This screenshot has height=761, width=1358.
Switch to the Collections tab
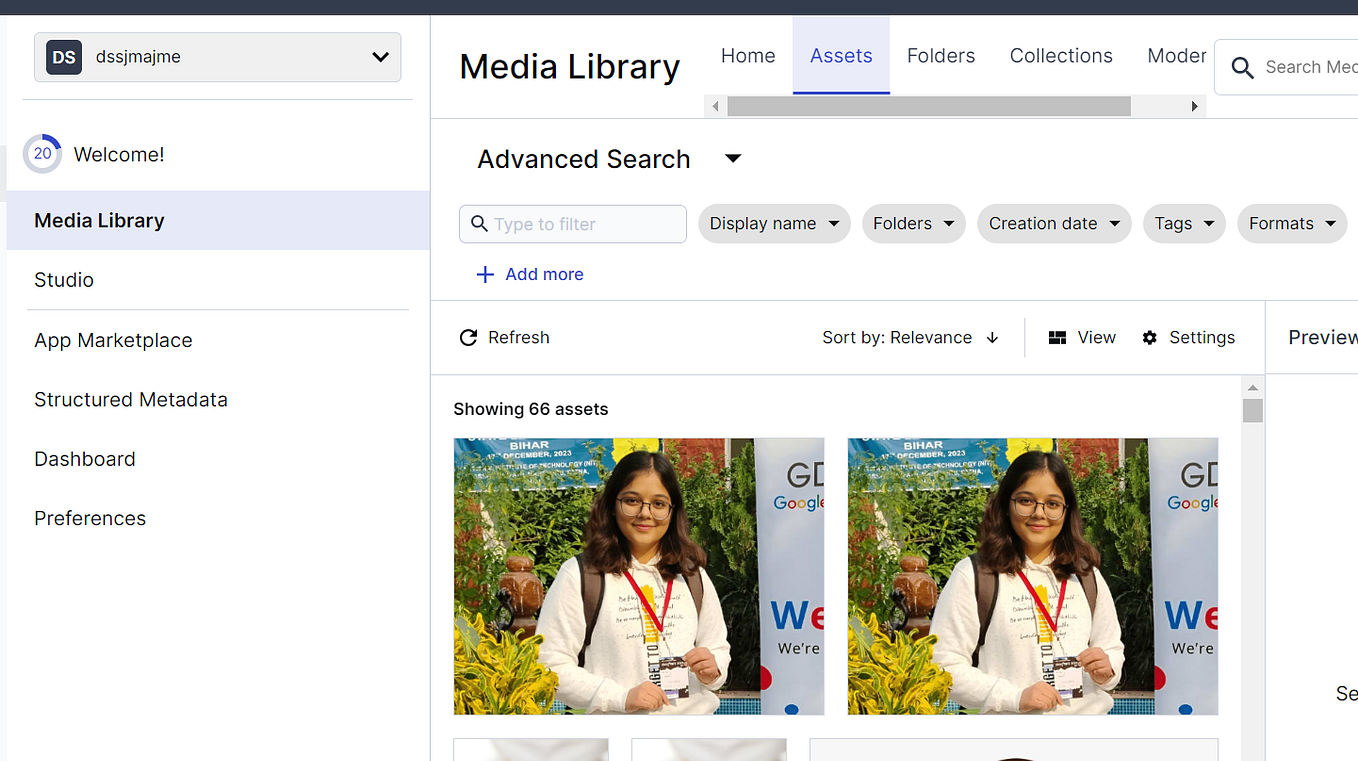(x=1061, y=55)
